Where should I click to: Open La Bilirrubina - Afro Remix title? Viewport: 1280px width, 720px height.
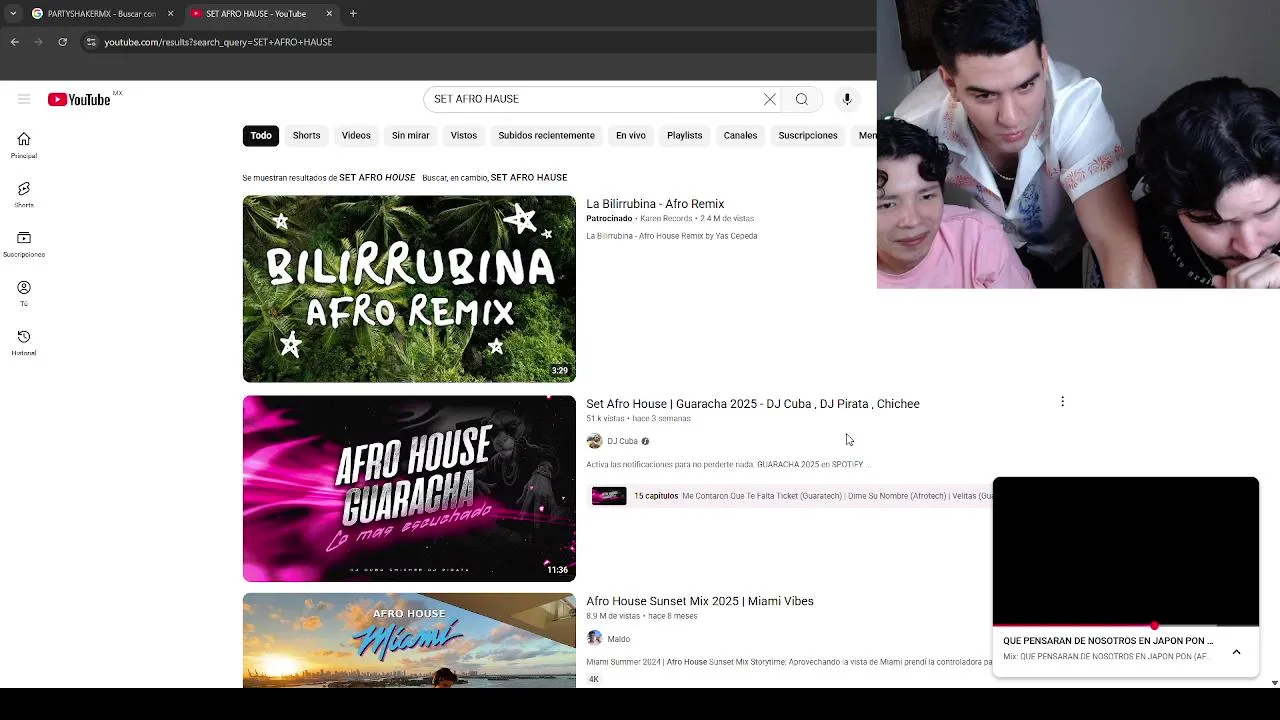[x=655, y=204]
